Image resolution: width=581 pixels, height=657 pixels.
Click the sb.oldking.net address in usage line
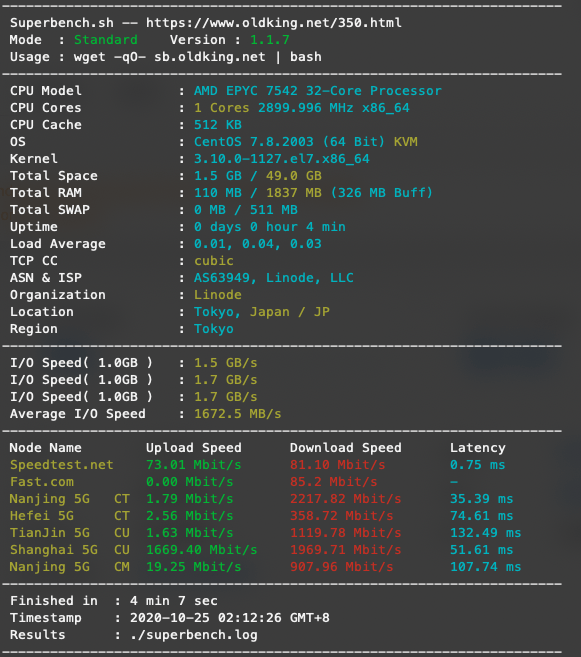click(209, 57)
